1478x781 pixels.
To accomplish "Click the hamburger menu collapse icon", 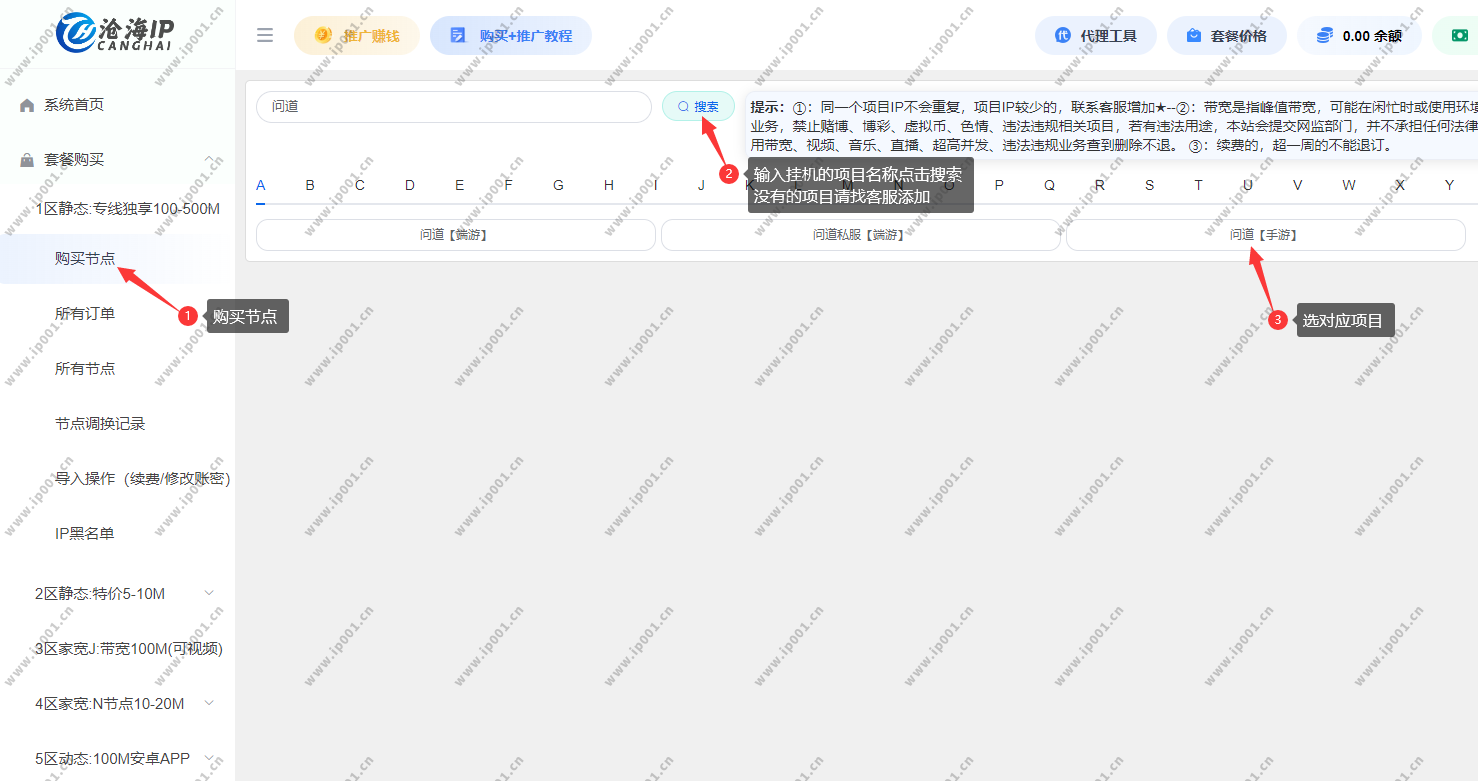I will [x=265, y=36].
